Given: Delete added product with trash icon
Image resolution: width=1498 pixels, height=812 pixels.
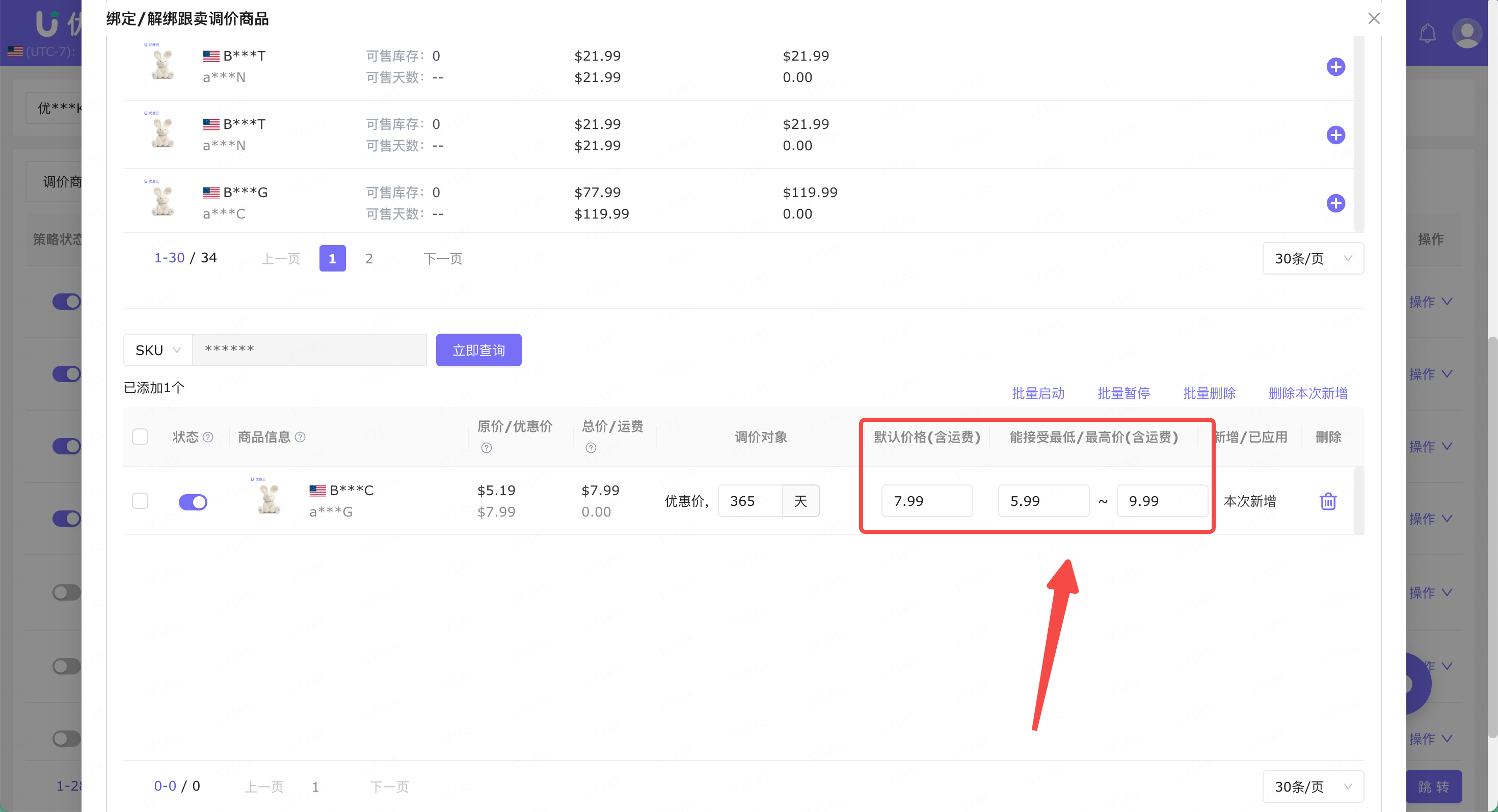Looking at the screenshot, I should pyautogui.click(x=1328, y=501).
